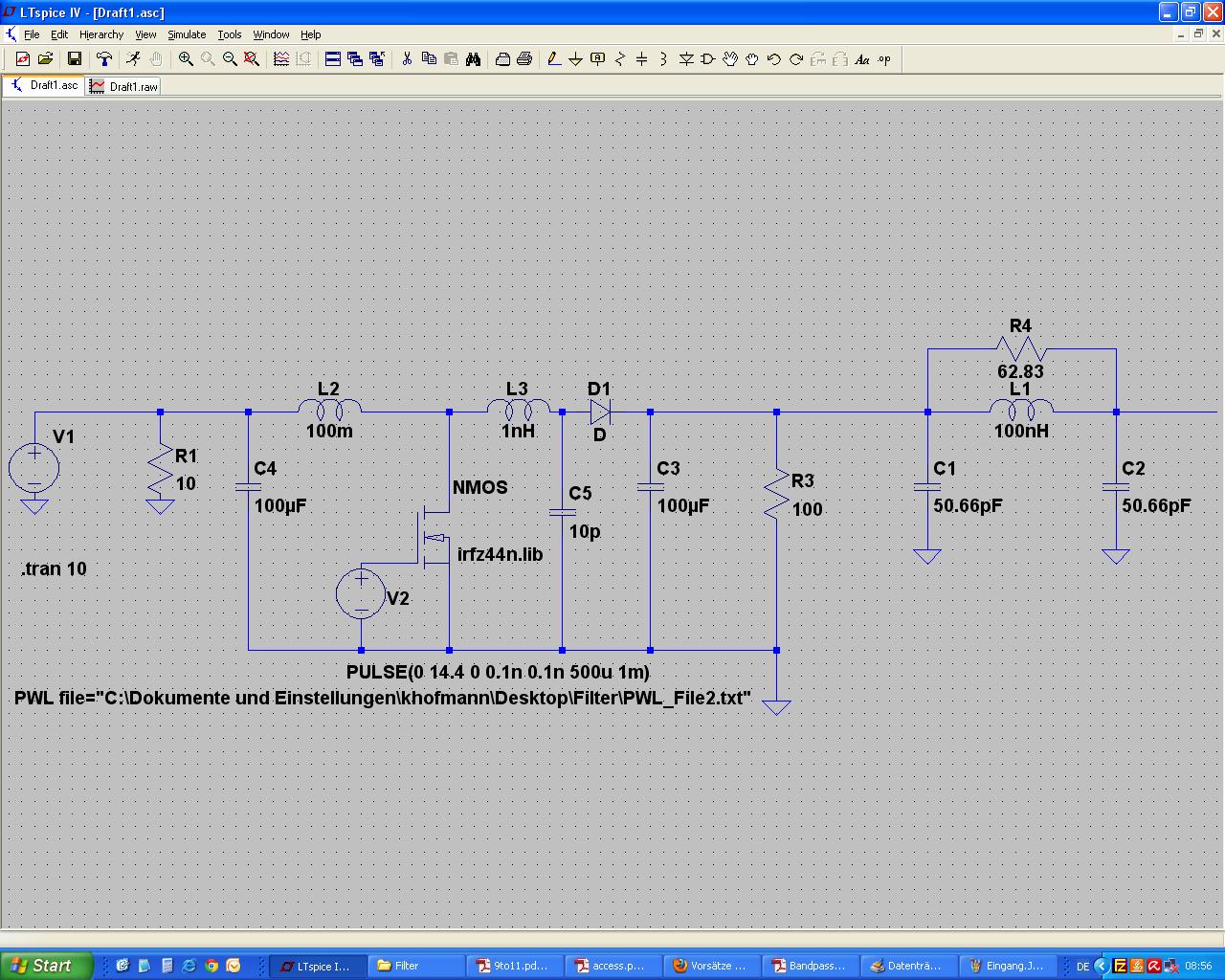Select the Capacitor component tool
The height and width of the screenshot is (980, 1225).
641,59
